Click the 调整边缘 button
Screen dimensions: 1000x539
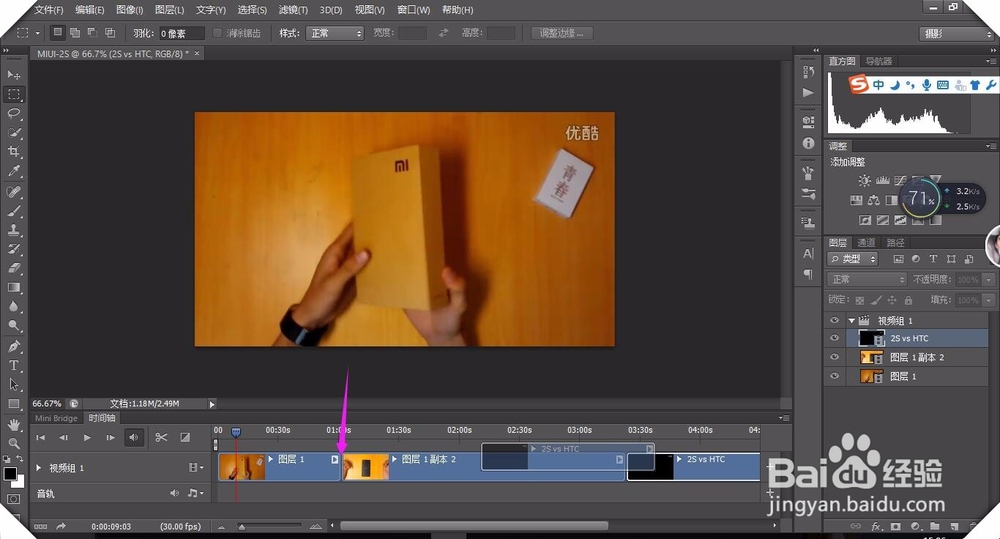562,33
